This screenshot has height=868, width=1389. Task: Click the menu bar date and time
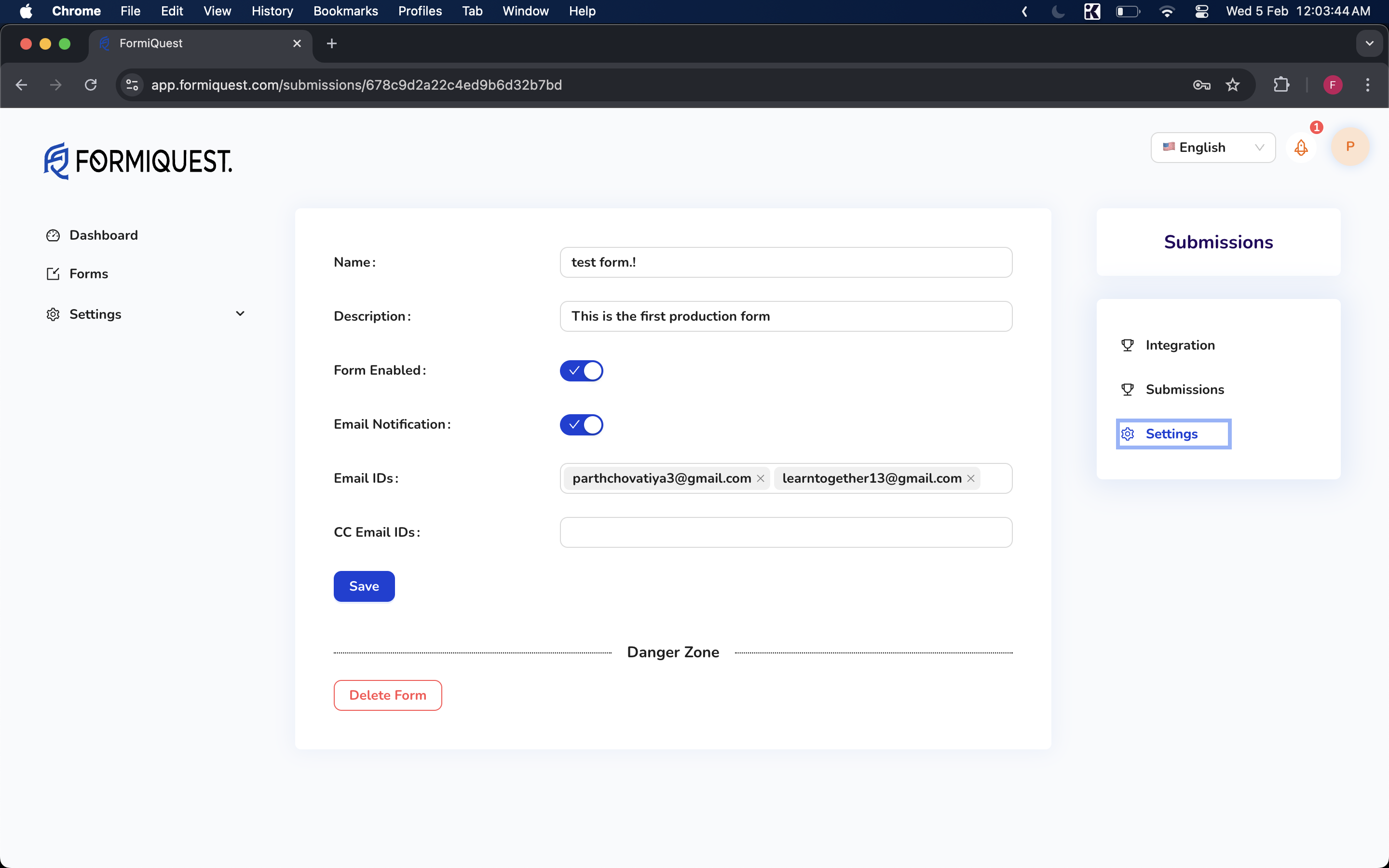1298,11
